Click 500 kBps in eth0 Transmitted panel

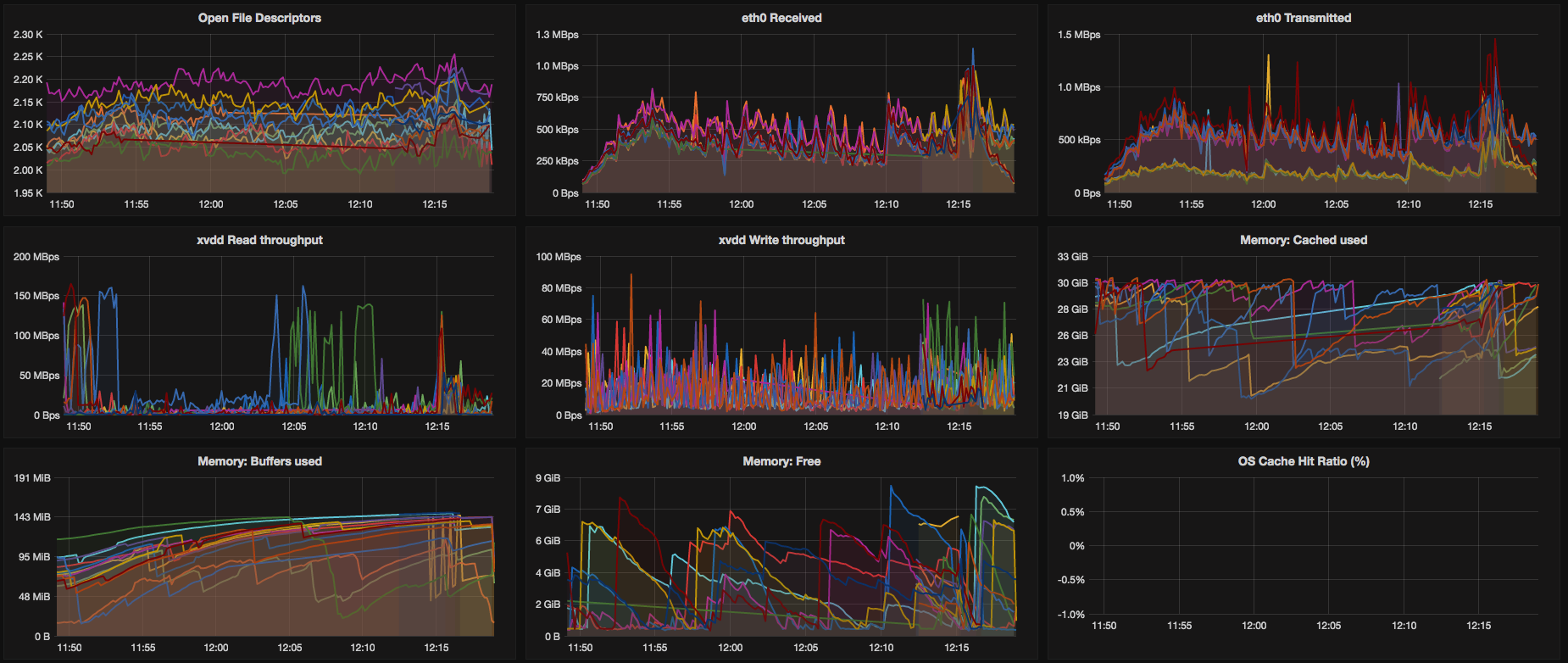pos(1079,140)
